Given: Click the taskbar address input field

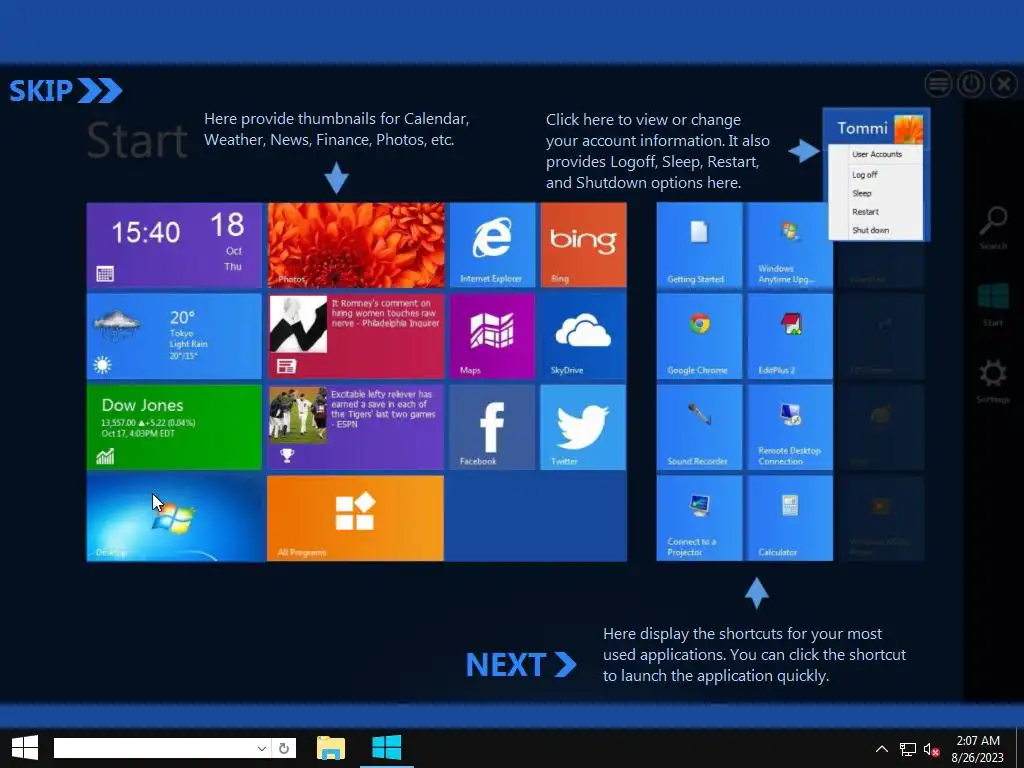Looking at the screenshot, I should (x=153, y=748).
